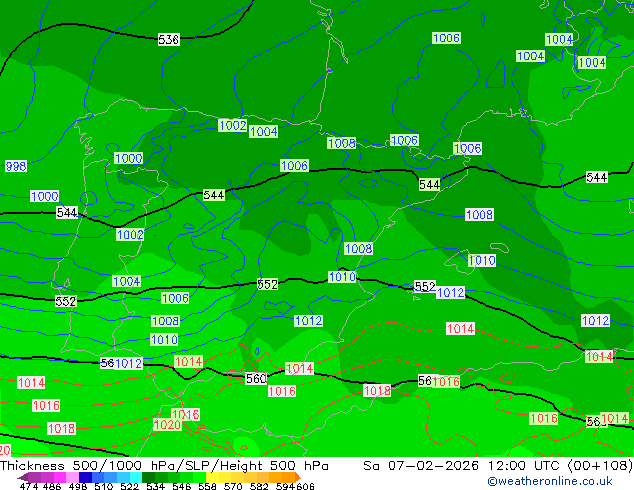Click the dark navy blue legend swatch
634x490 pixels.
point(84,477)
